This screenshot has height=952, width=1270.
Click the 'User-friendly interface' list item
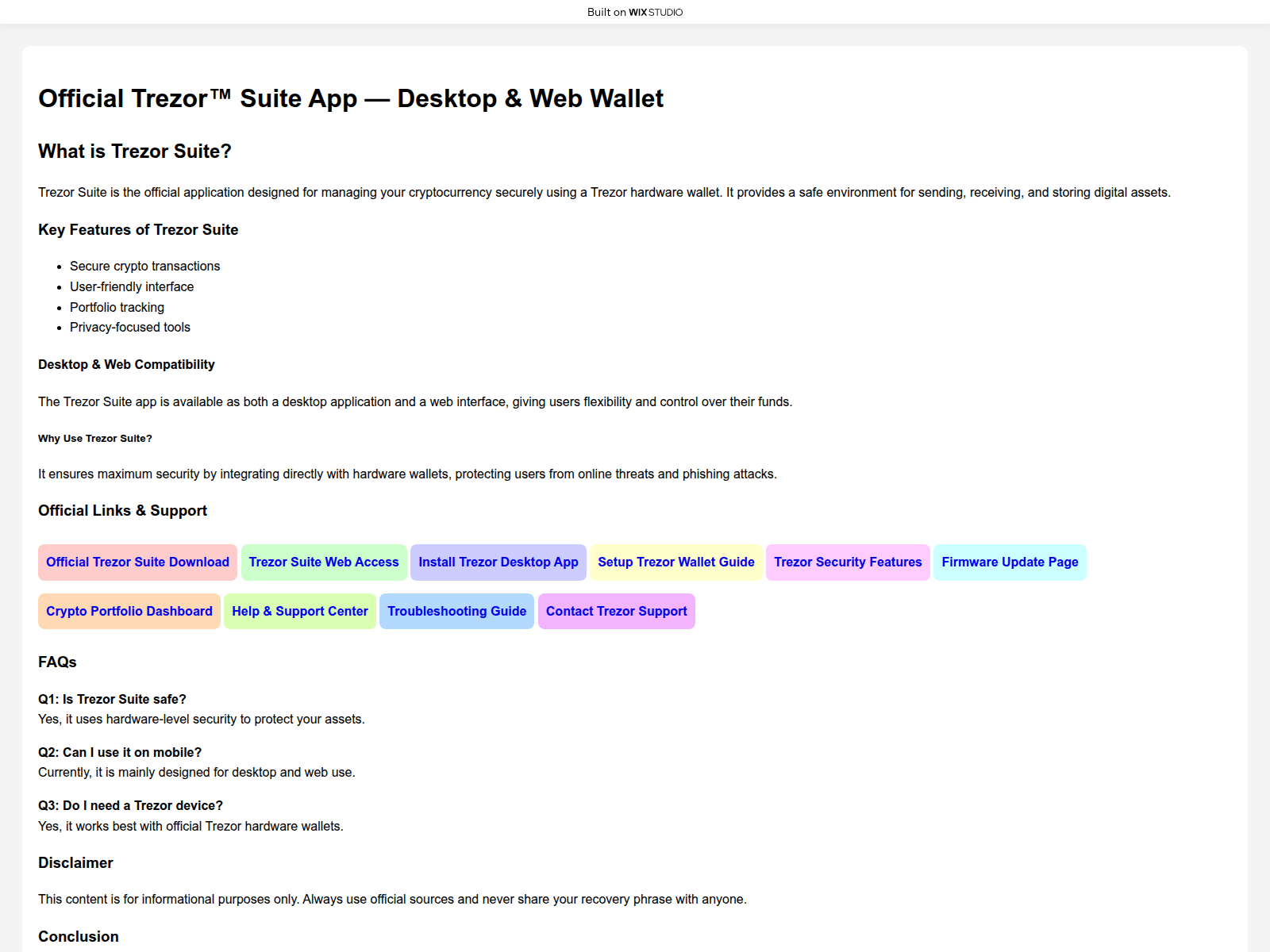(132, 287)
